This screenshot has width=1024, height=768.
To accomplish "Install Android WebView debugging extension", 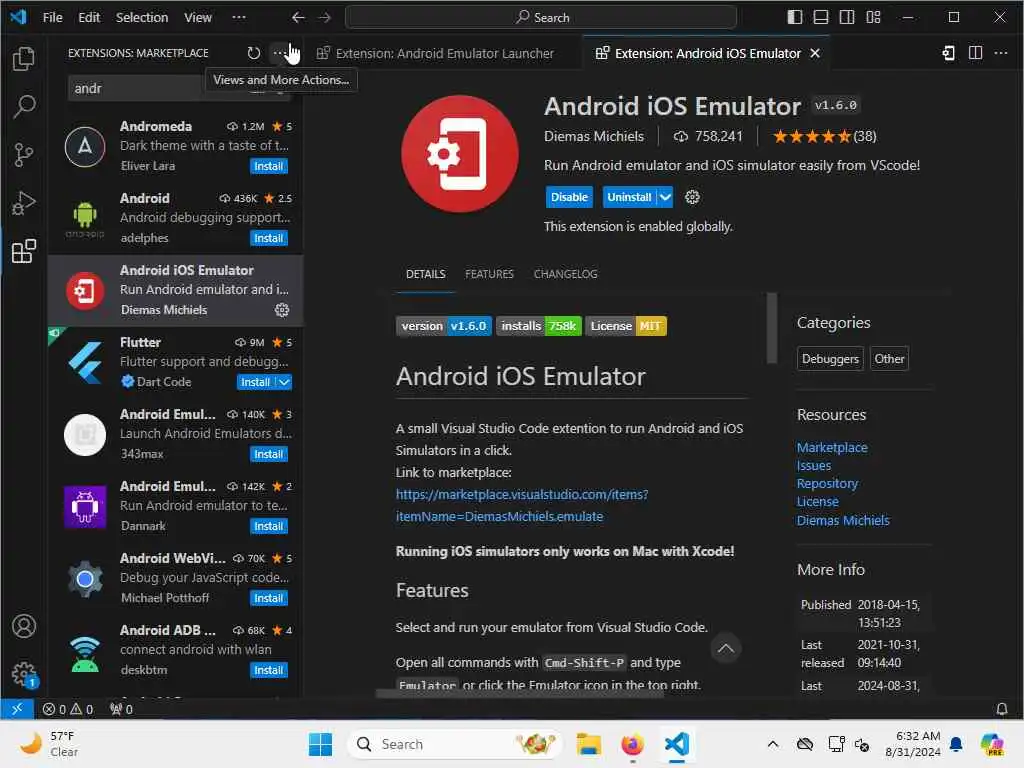I will [268, 598].
